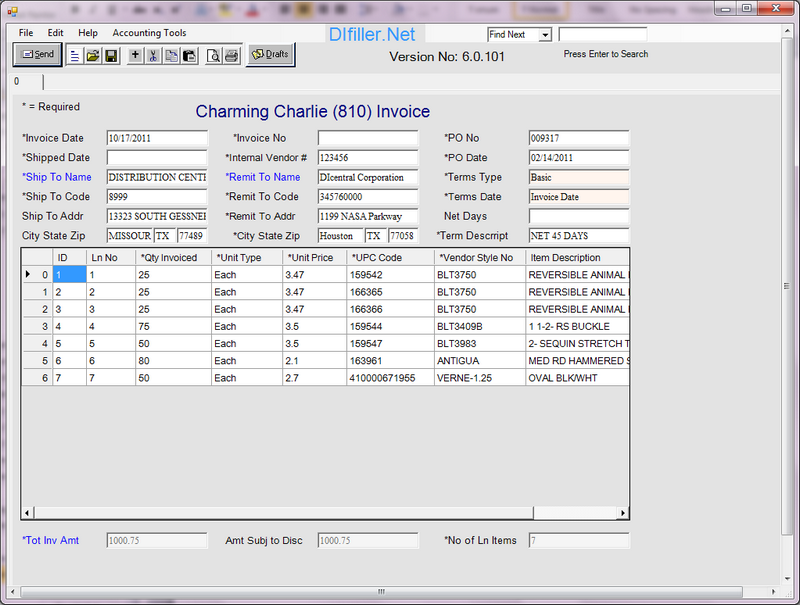Viewport: 800px width, 605px height.
Task: Click the Send button
Action: tap(37, 55)
